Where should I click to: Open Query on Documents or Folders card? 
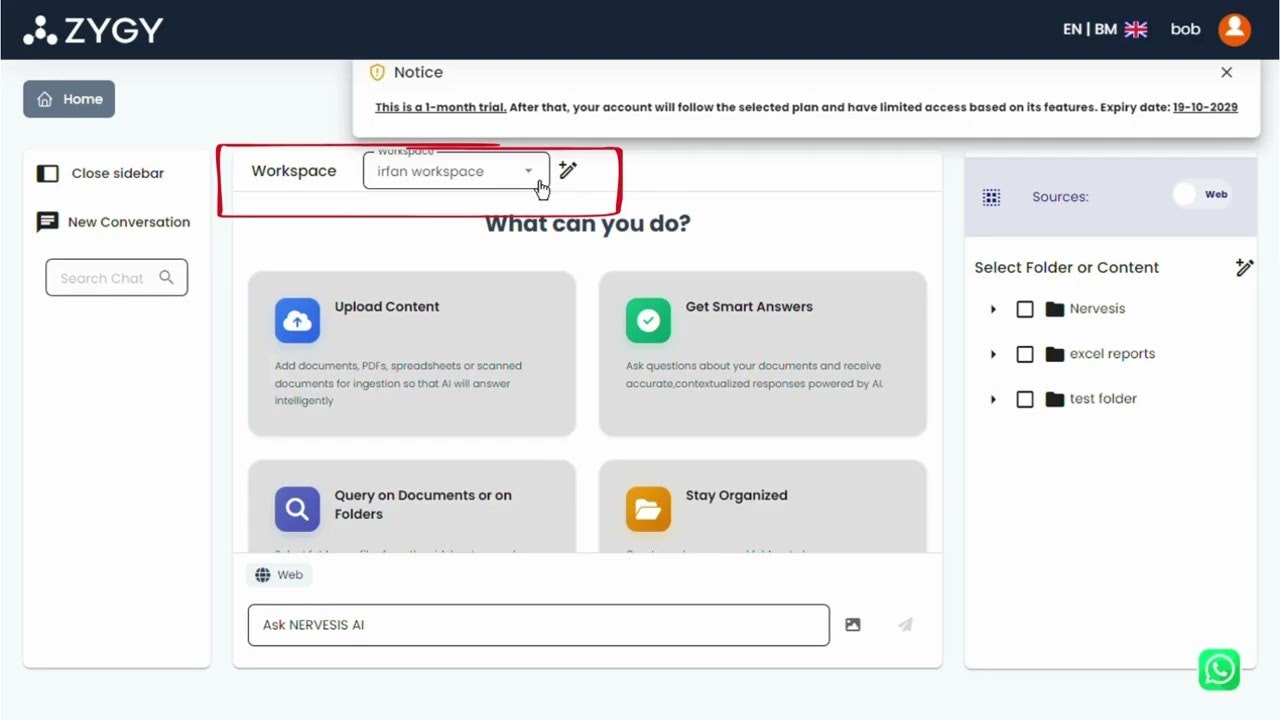pyautogui.click(x=412, y=506)
